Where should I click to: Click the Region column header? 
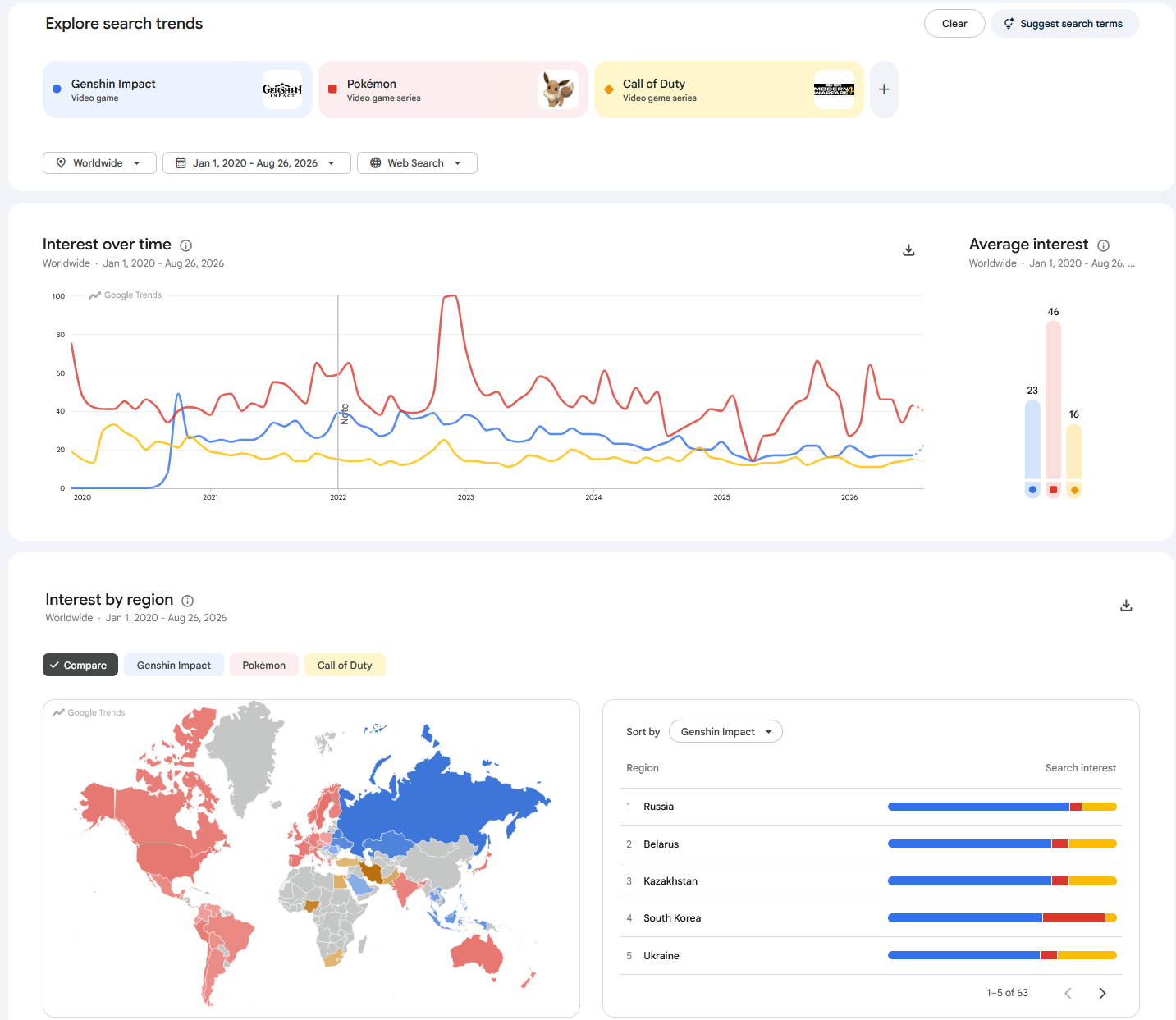643,768
